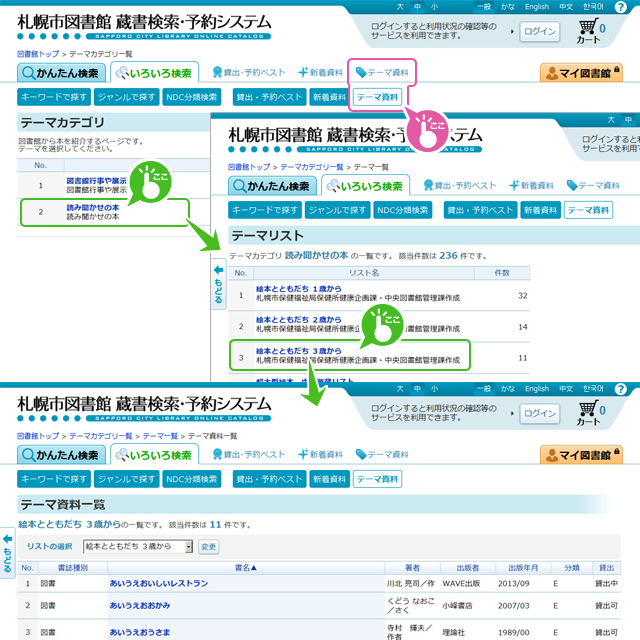Click テーマ資料 tag icon link on the テーマ資料一覧 page

click(382, 455)
